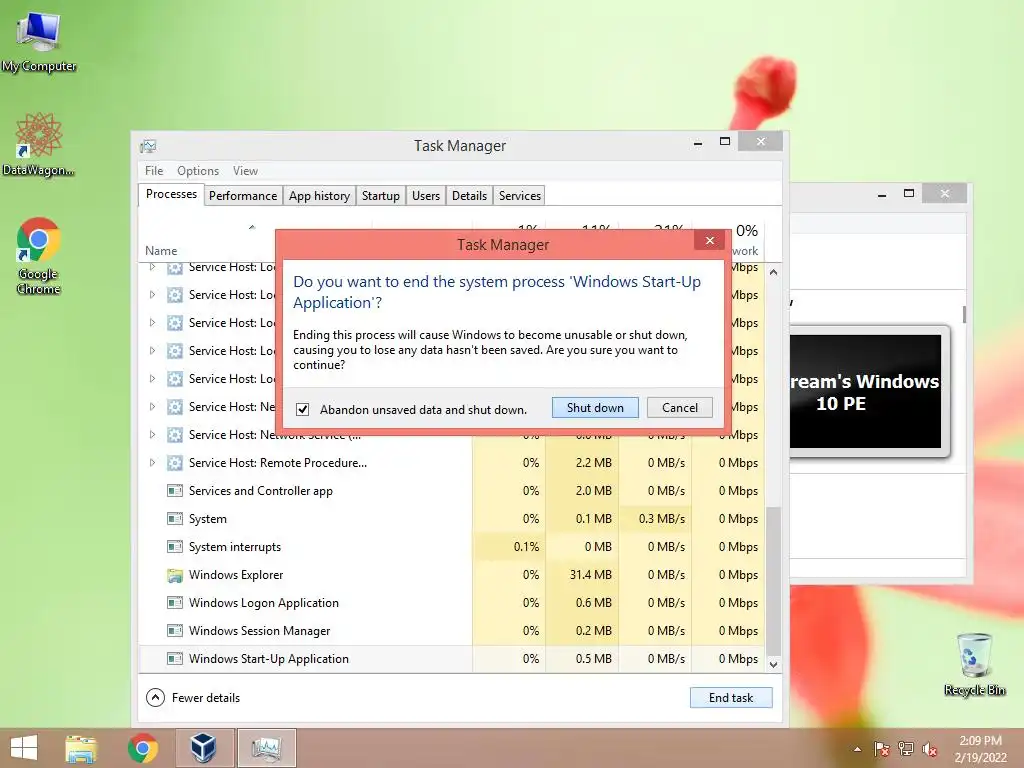Click the taskbar clock showing 2:09 PM

(x=980, y=749)
